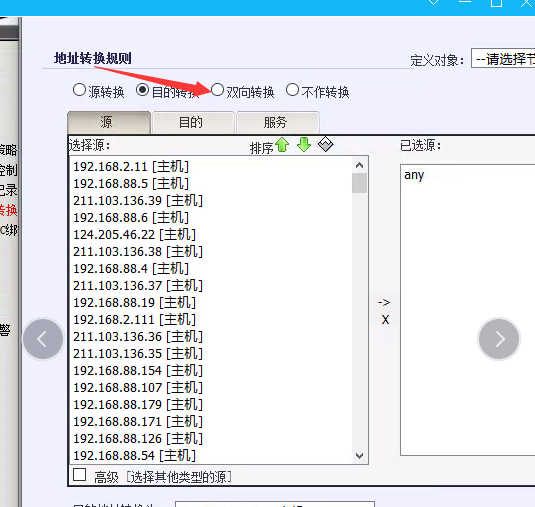Image resolution: width=535 pixels, height=507 pixels.
Task: Click the scroll-up arrow of the source list
Action: coord(359,165)
